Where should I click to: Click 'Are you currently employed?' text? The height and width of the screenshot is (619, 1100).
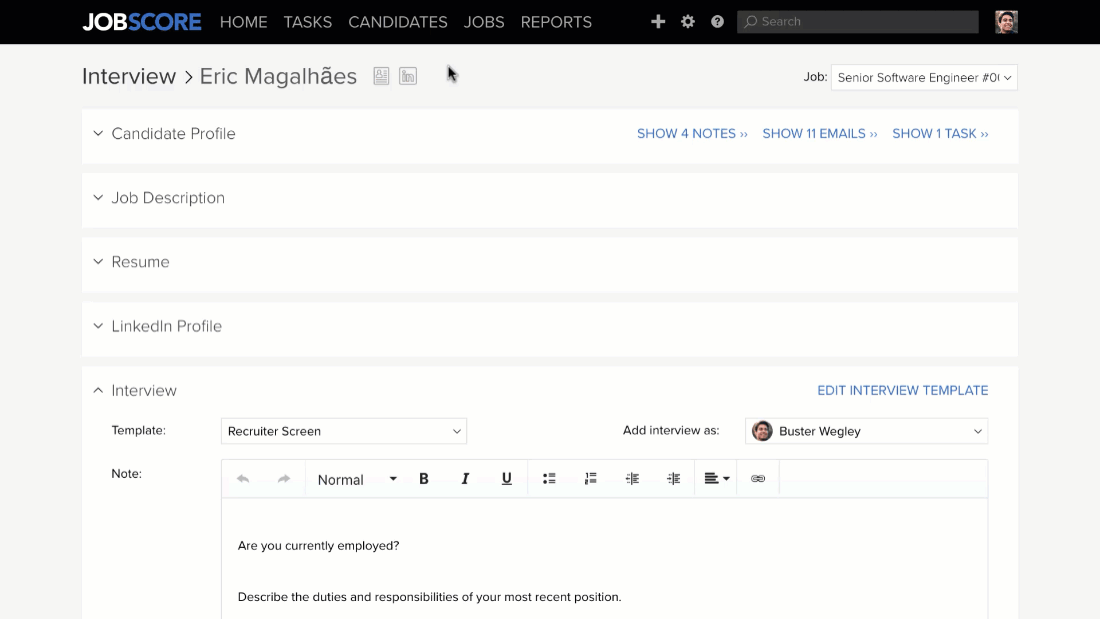coord(318,545)
